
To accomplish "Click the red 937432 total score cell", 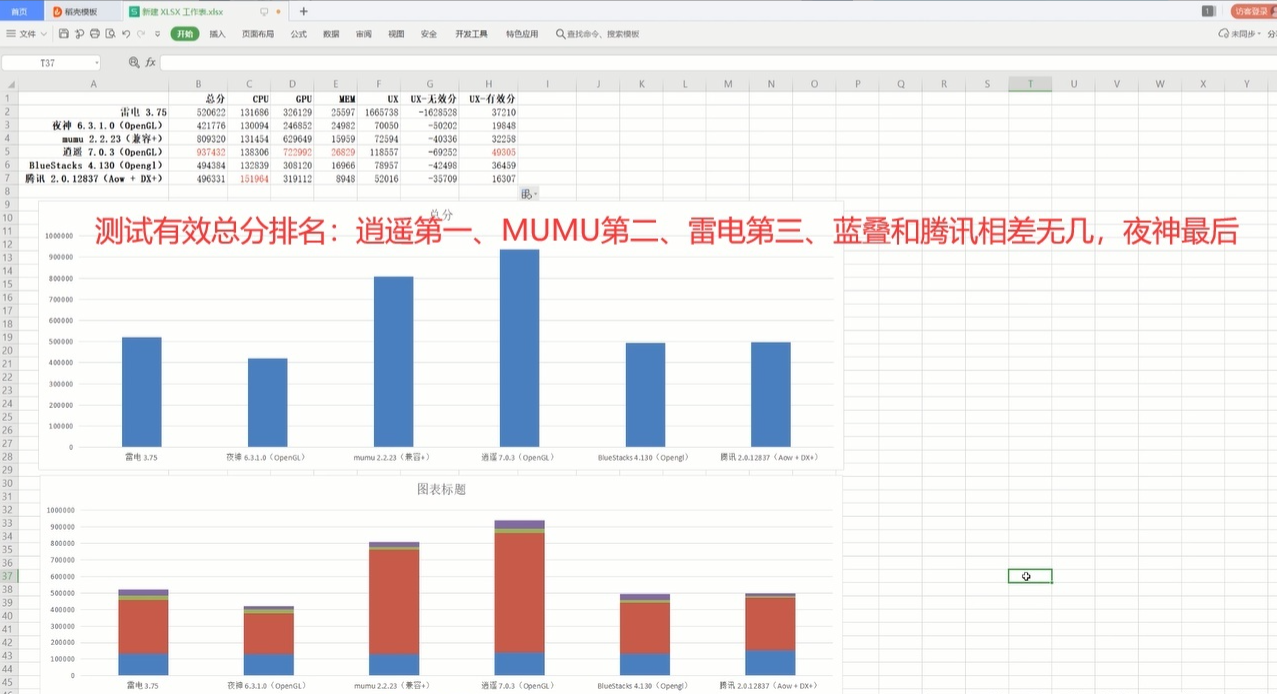I will point(199,151).
